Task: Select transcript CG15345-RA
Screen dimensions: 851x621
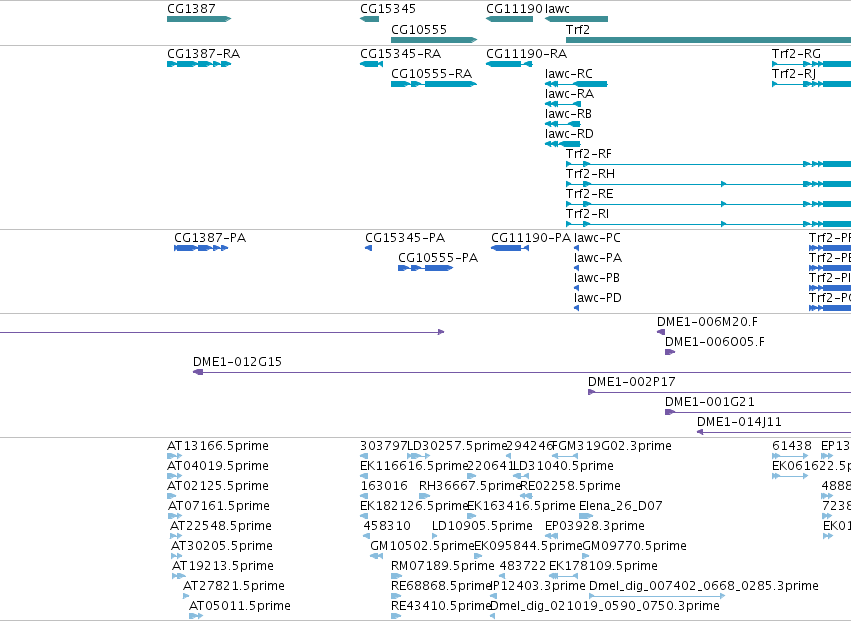Action: coord(401,54)
